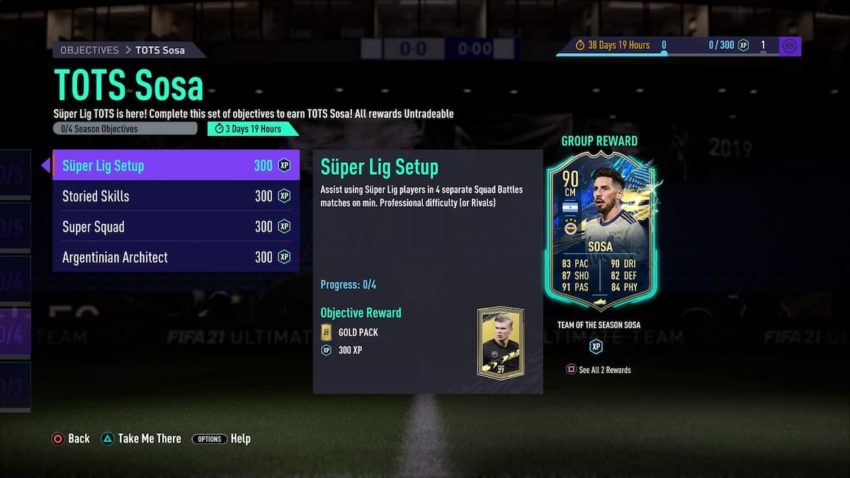Select the Süper Lig Setup objective
The width and height of the screenshot is (850, 478).
[176, 165]
